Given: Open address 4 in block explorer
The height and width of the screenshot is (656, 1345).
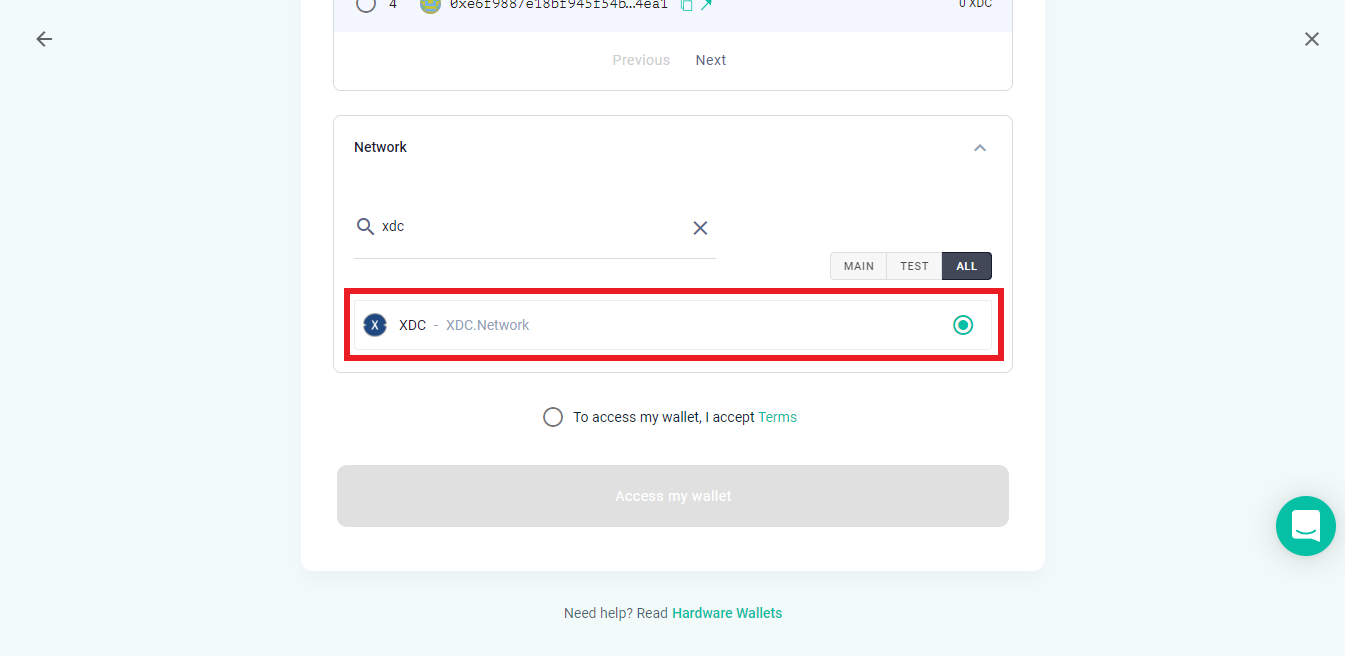Looking at the screenshot, I should (x=707, y=5).
